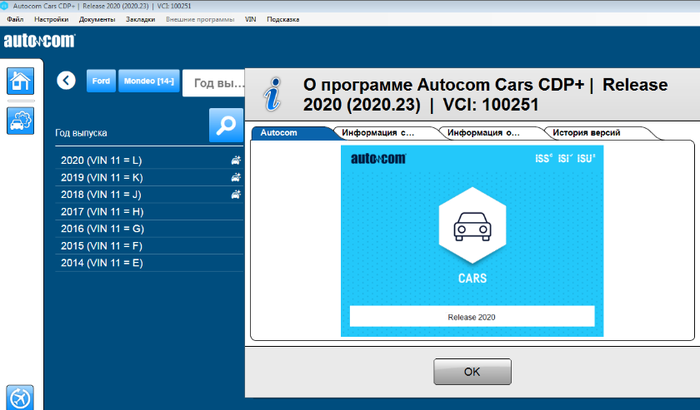The width and height of the screenshot is (700, 410).
Task: Click the car icon on 2019 row
Action: [235, 177]
